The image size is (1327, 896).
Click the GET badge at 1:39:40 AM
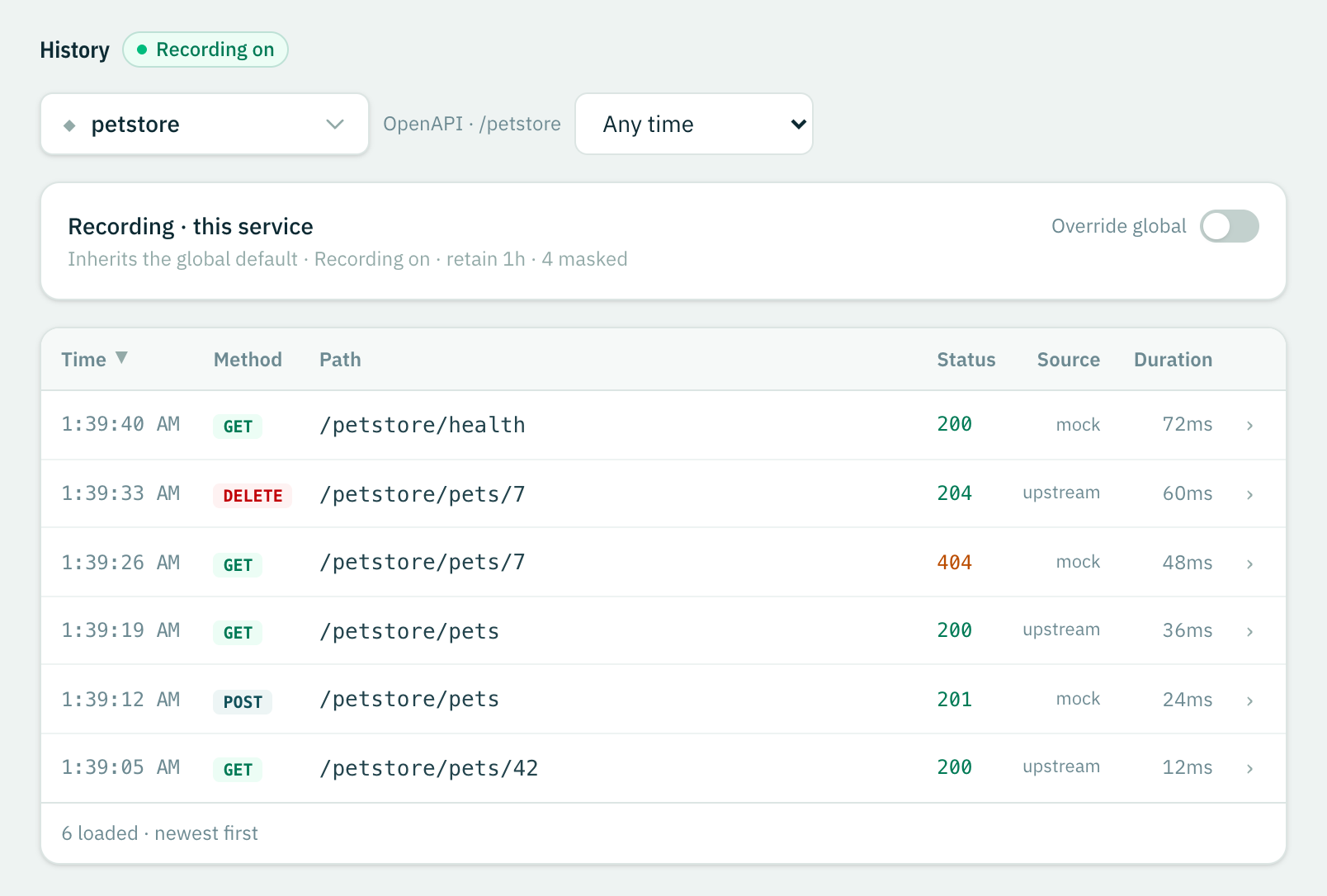238,427
